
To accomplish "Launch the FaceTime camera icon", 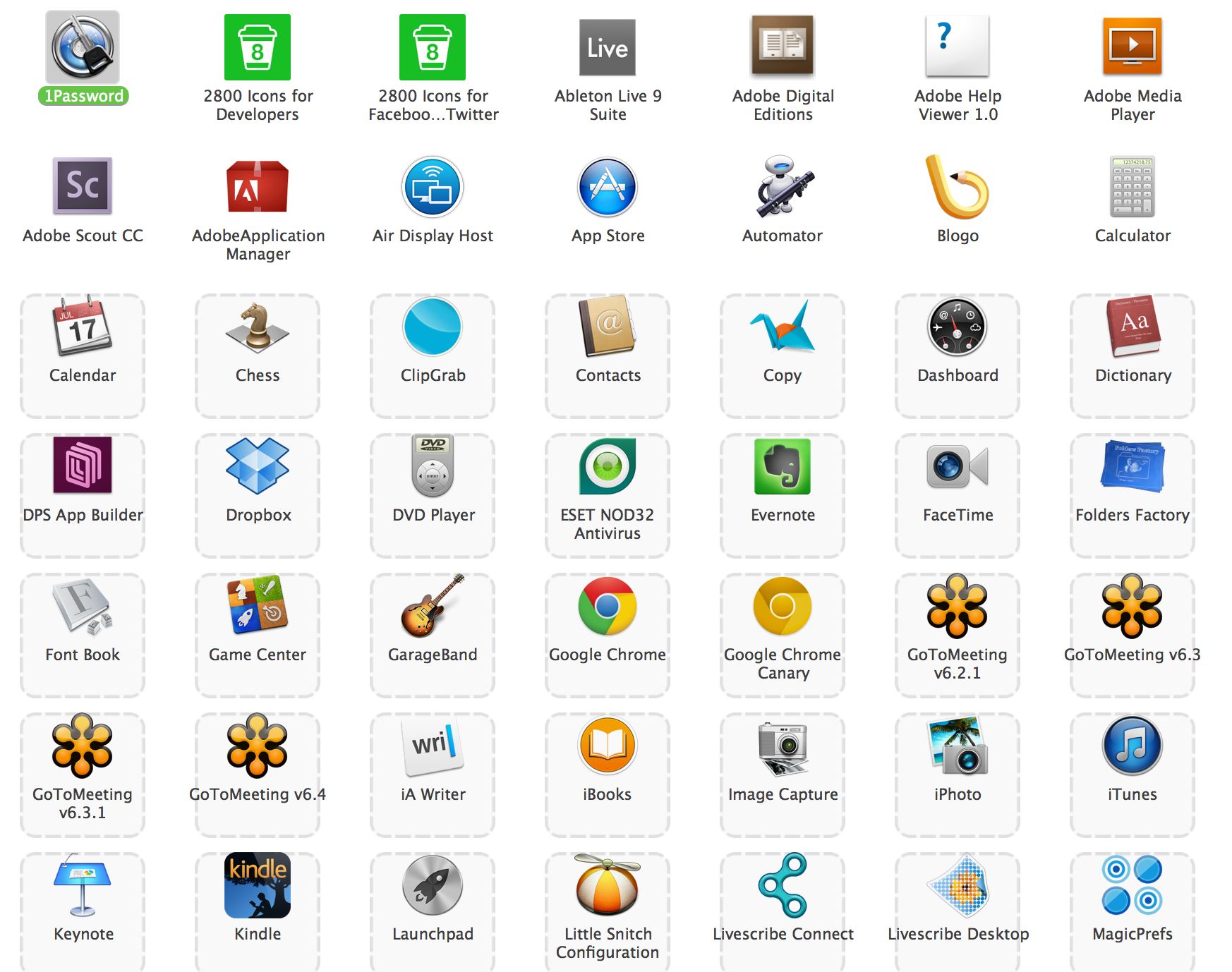I will pyautogui.click(x=958, y=466).
